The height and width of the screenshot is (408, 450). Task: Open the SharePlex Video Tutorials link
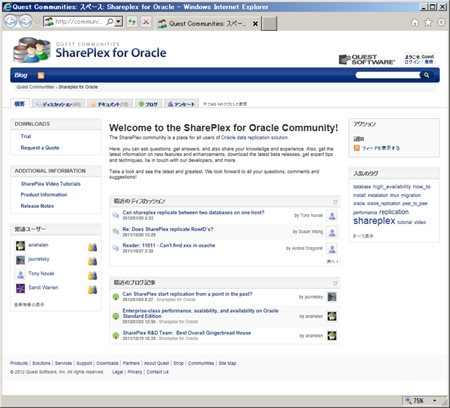click(x=51, y=184)
